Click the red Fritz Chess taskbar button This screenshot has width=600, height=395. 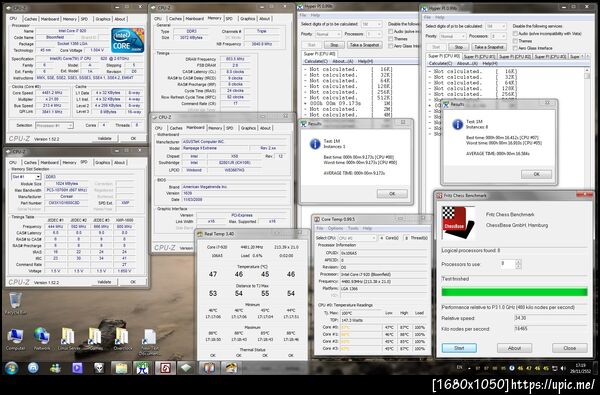[x=165, y=368]
